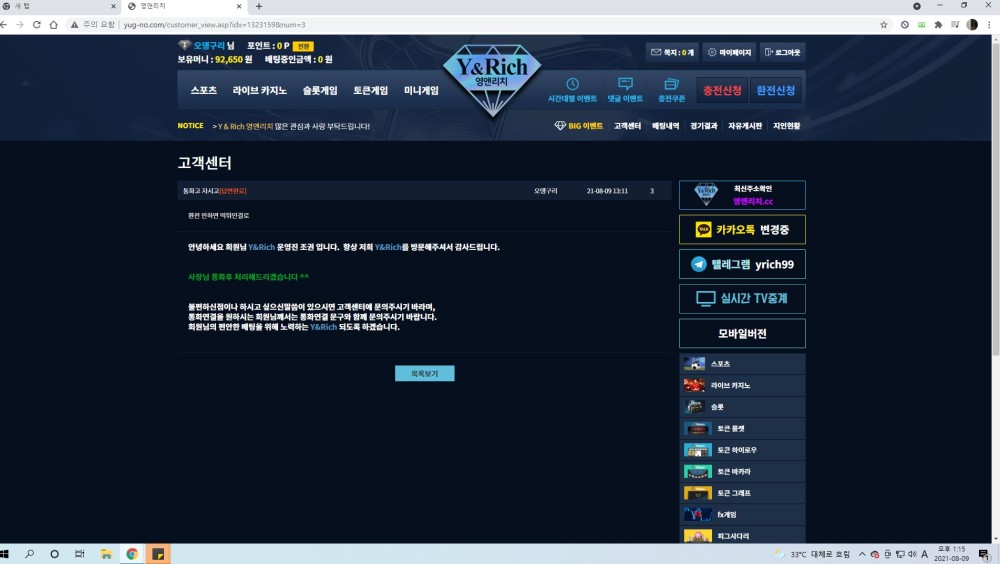
Task: Open 시간대별 이벤트 clock icon
Action: pyautogui.click(x=572, y=90)
